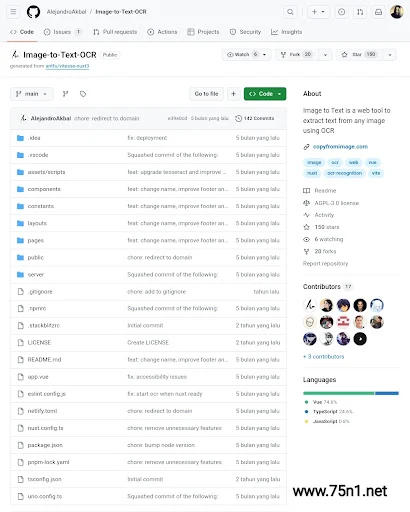
Task: Open the README.md file
Action: click(44, 360)
